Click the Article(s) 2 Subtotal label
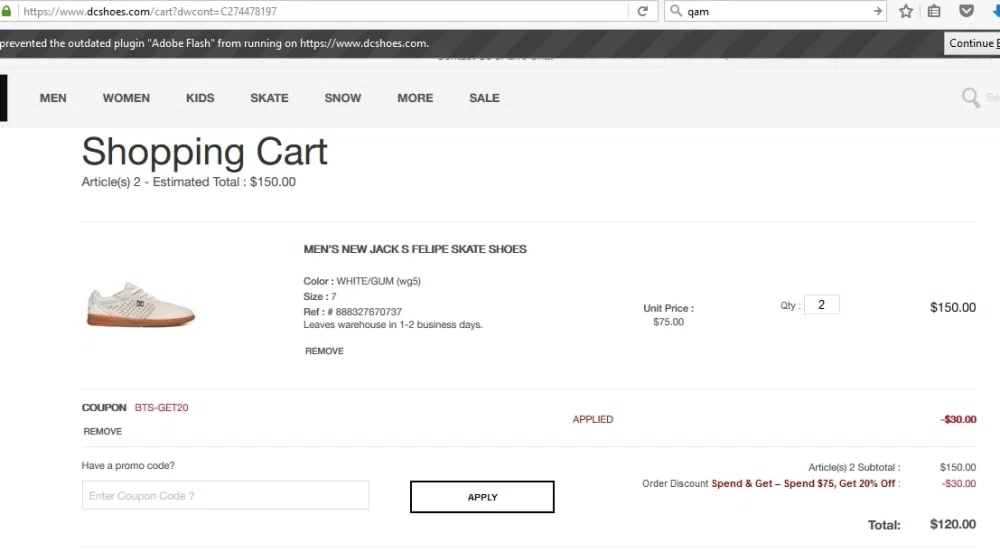Screen dimensions: 1000x552 tap(854, 467)
